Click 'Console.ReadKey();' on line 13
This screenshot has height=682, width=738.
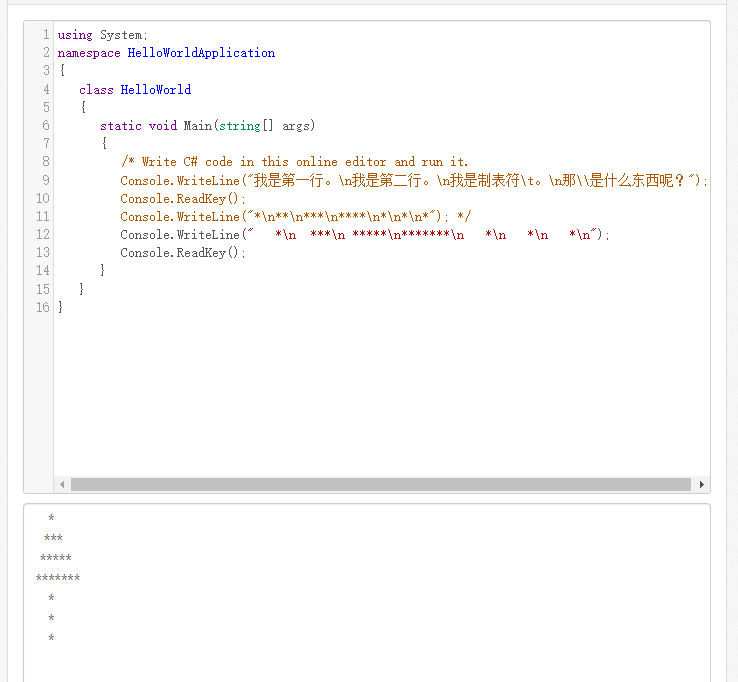click(183, 253)
